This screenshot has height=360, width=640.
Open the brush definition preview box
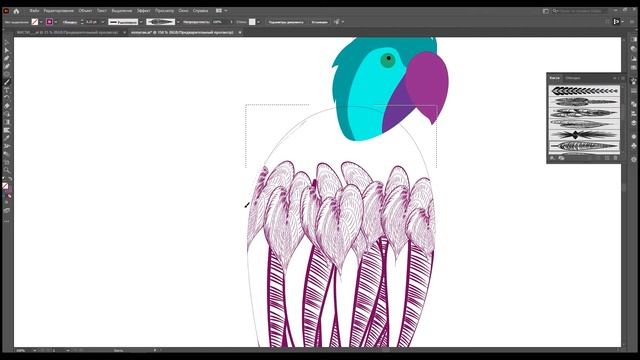[x=160, y=22]
